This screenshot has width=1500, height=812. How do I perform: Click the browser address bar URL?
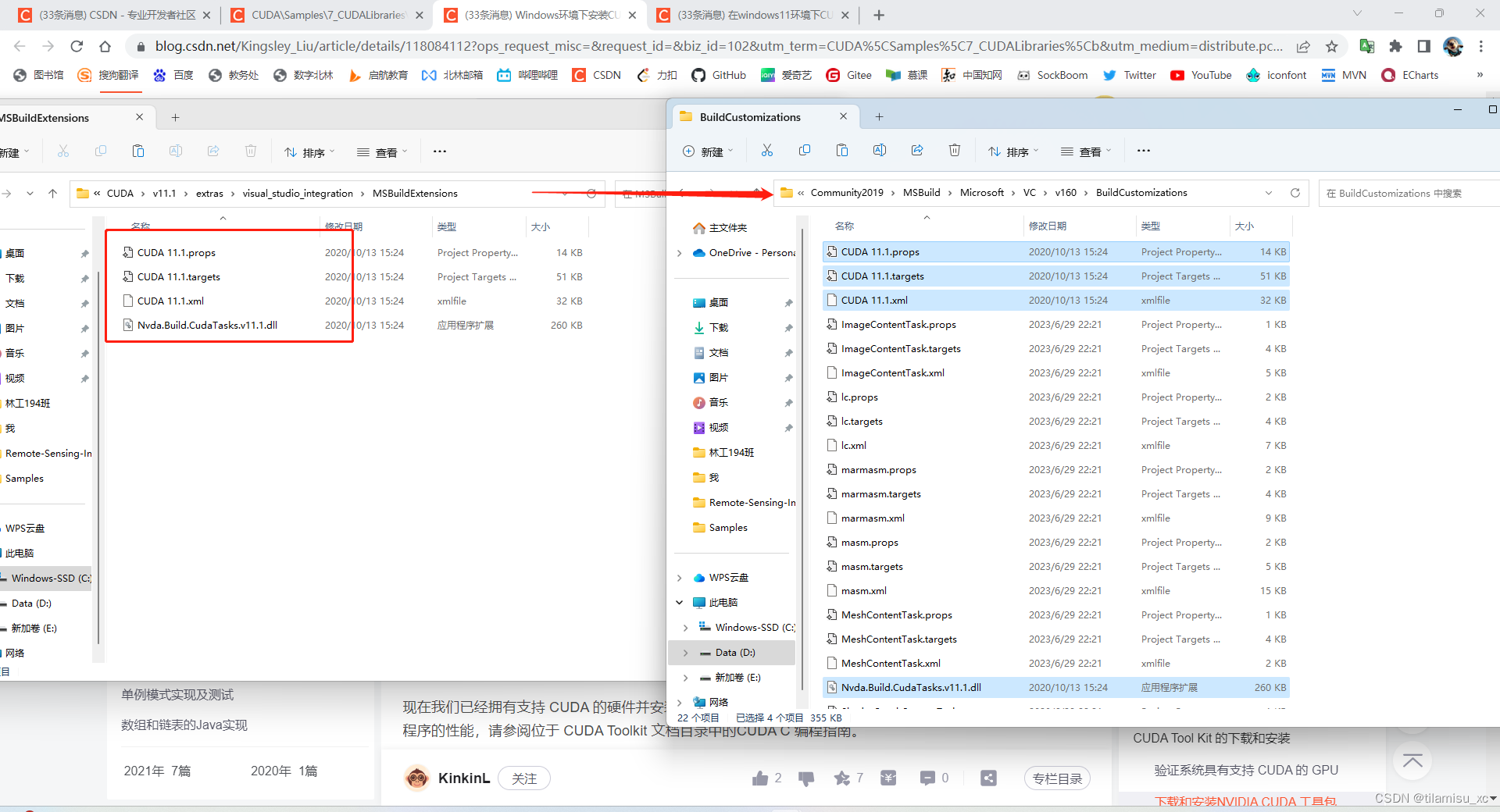point(718,46)
